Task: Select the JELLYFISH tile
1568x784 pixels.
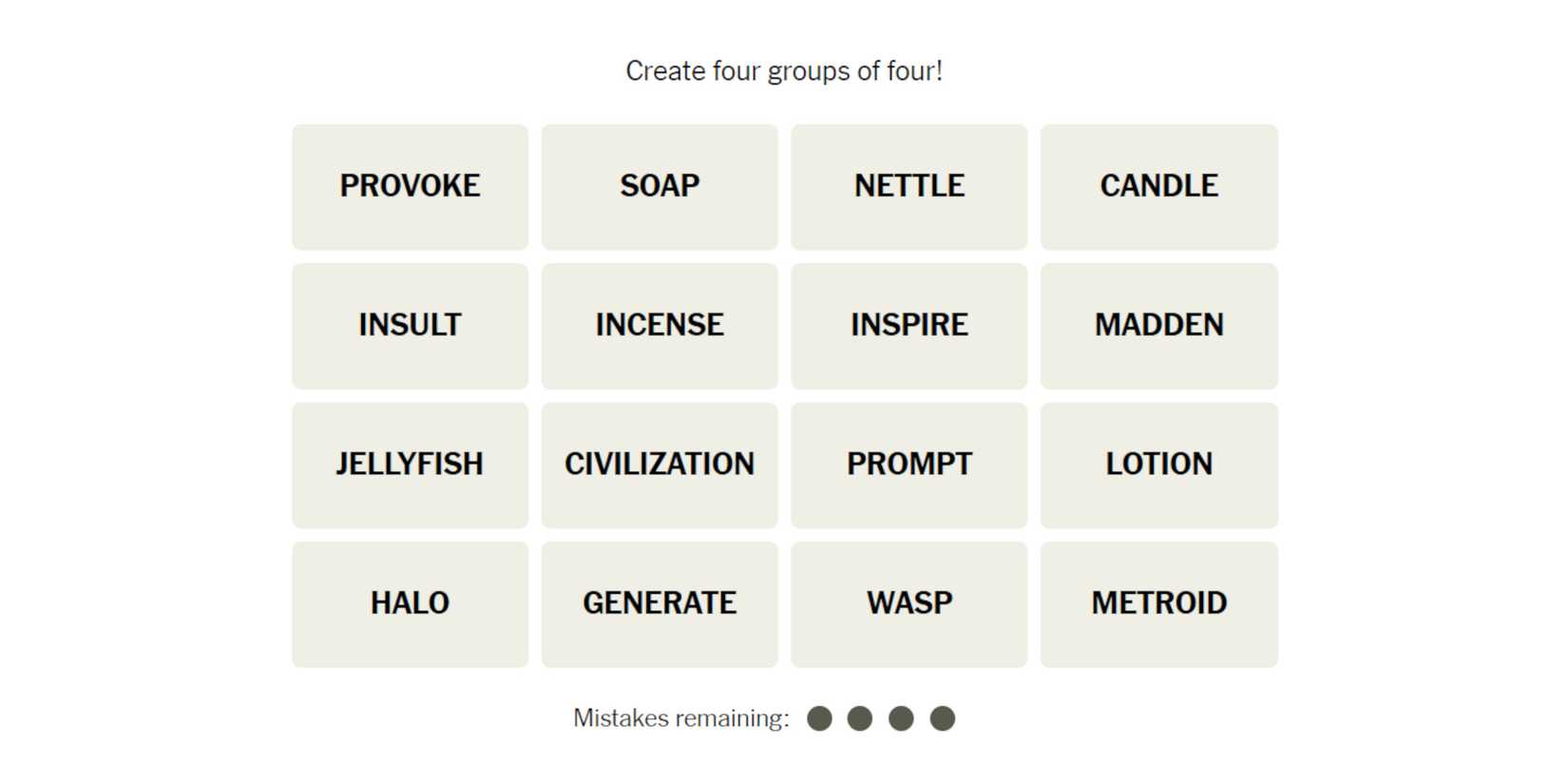Action: 410,465
